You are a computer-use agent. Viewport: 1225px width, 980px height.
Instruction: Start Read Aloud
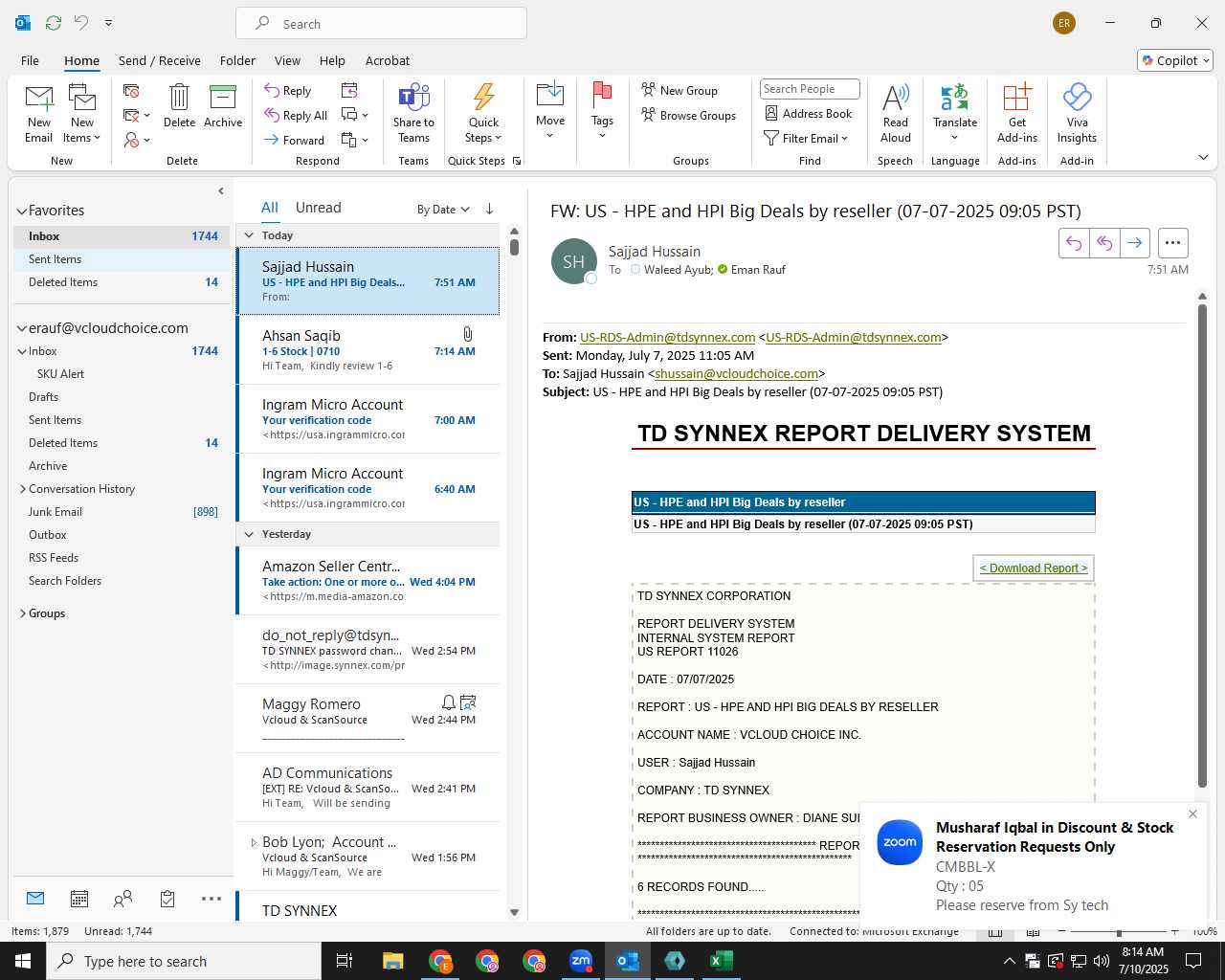[896, 113]
